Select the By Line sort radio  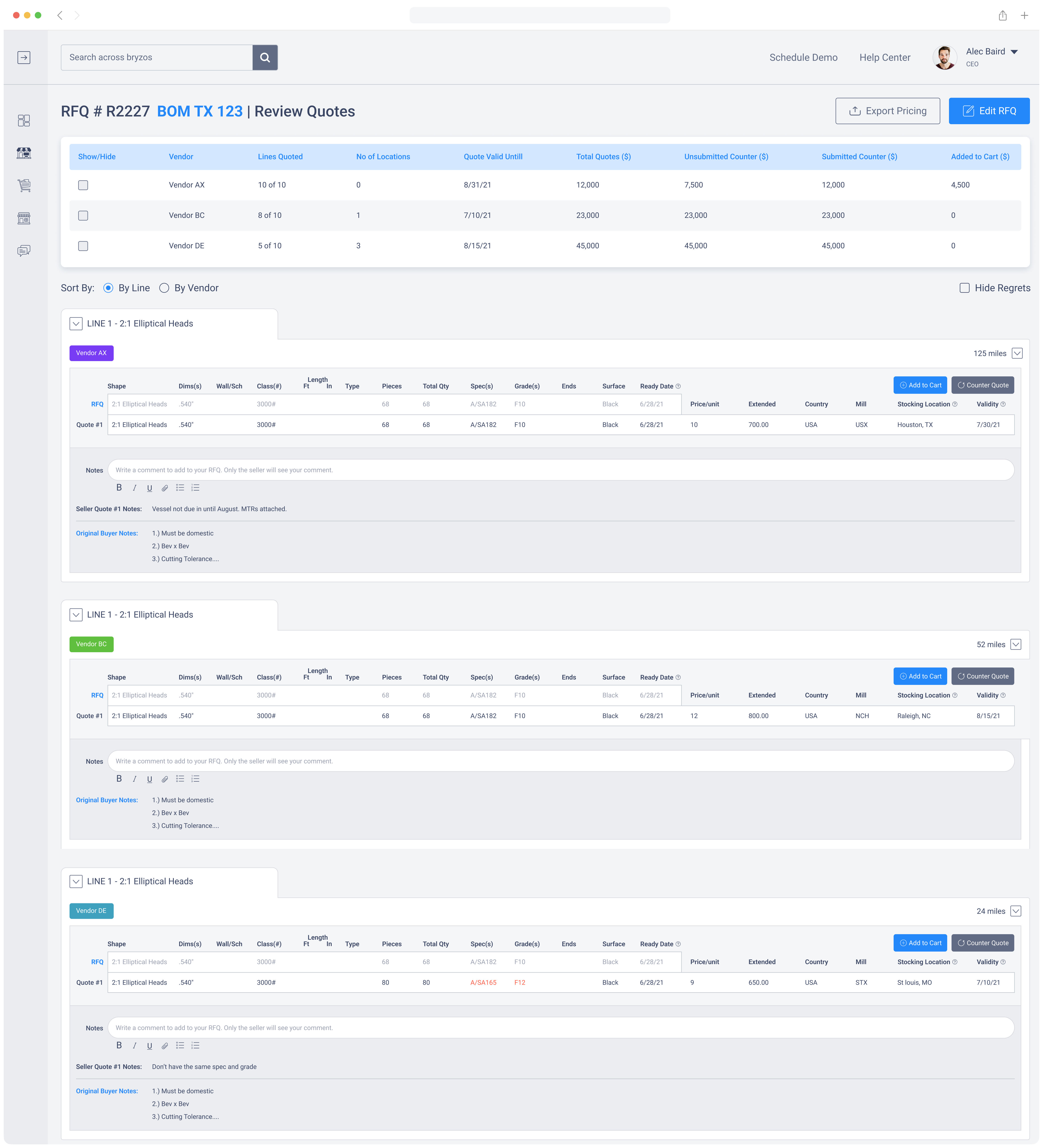(108, 288)
